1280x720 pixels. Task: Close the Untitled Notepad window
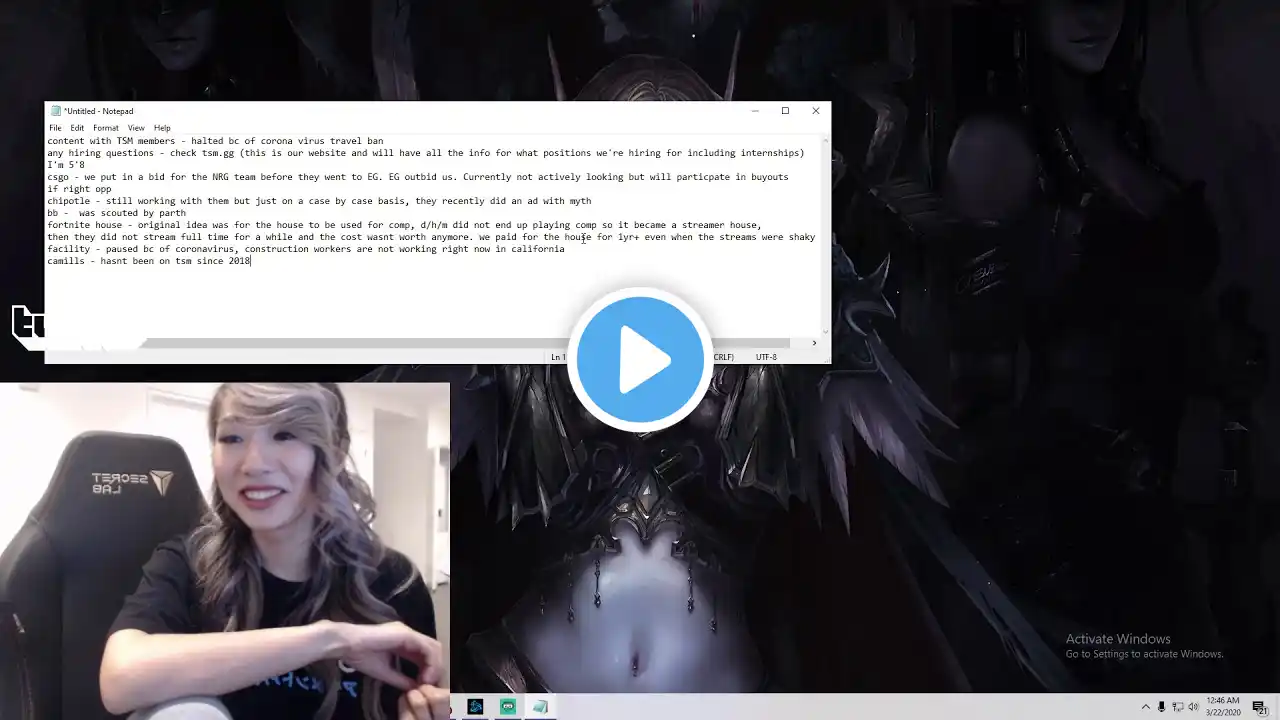pos(815,111)
